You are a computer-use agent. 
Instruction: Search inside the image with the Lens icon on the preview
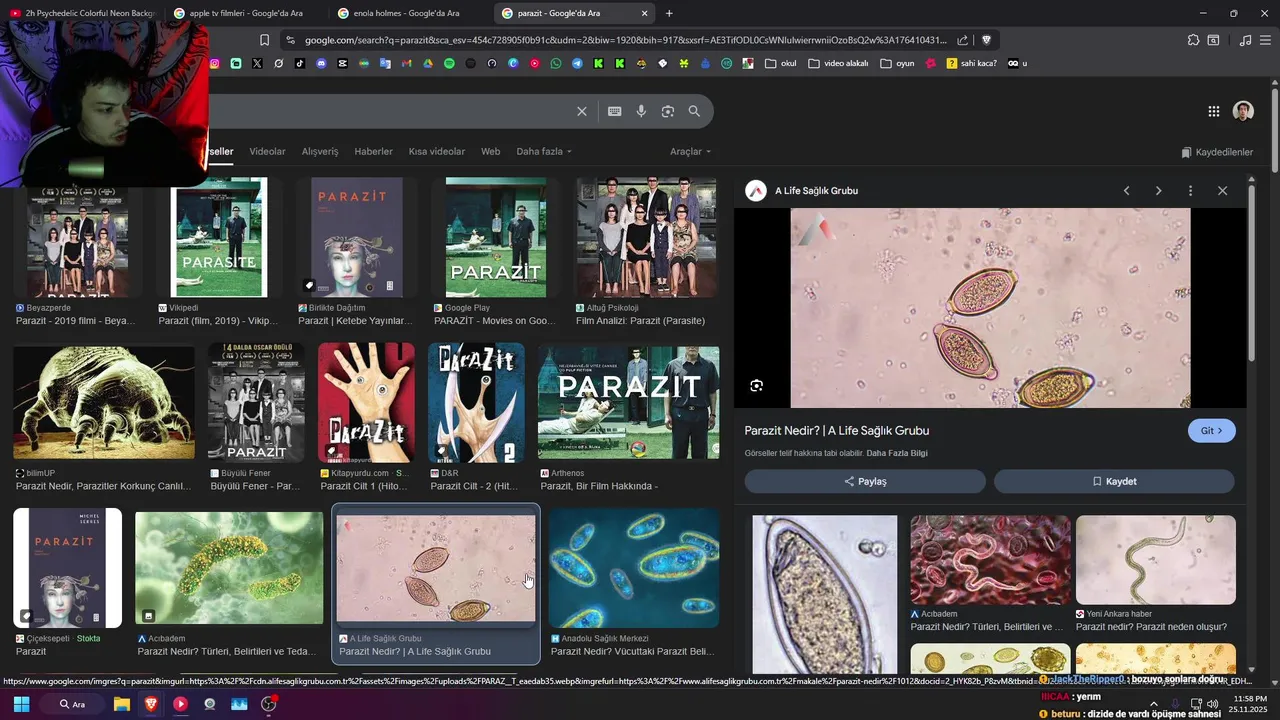tap(756, 386)
